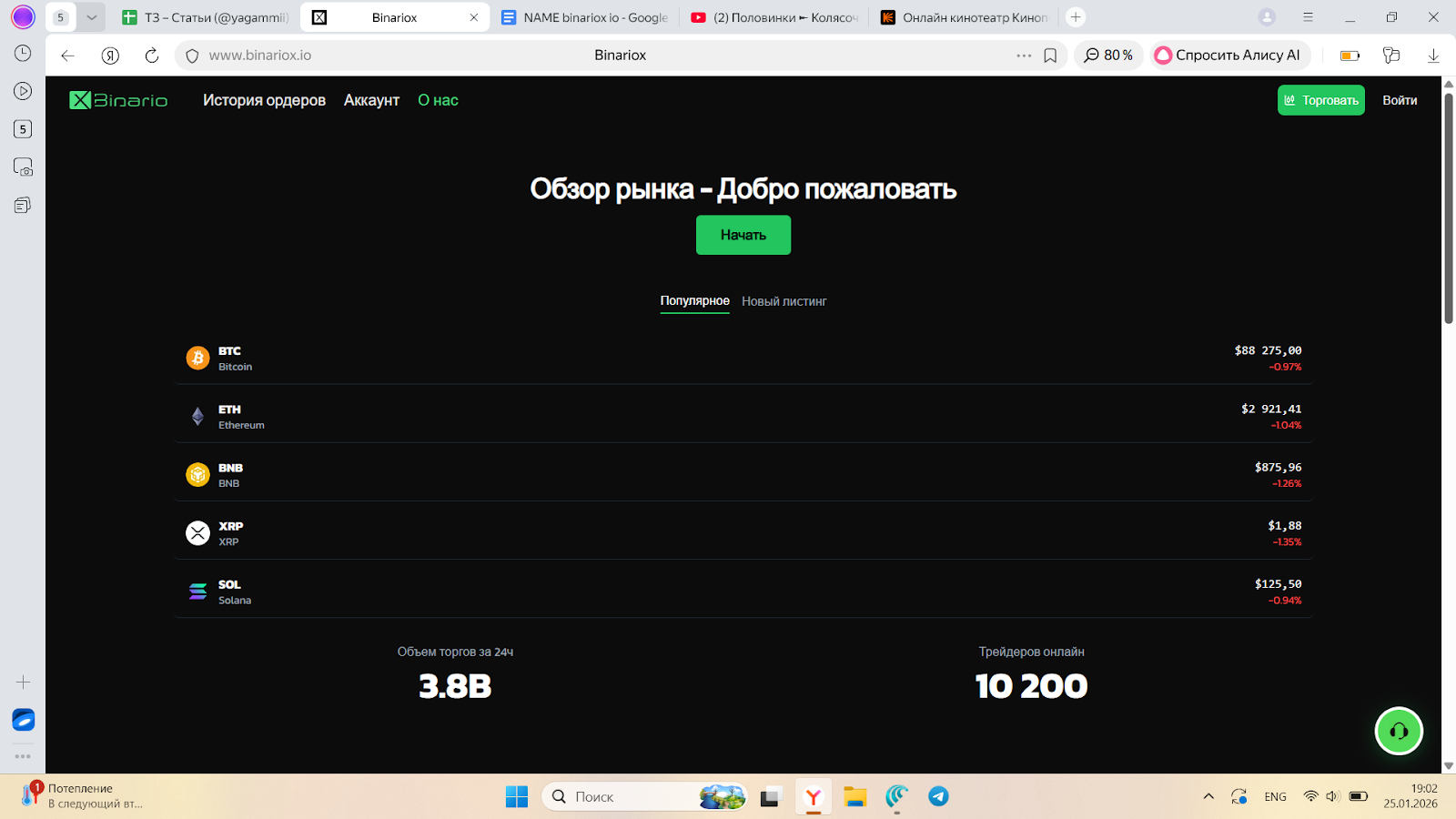Reload the page with the refresh icon

(x=152, y=56)
